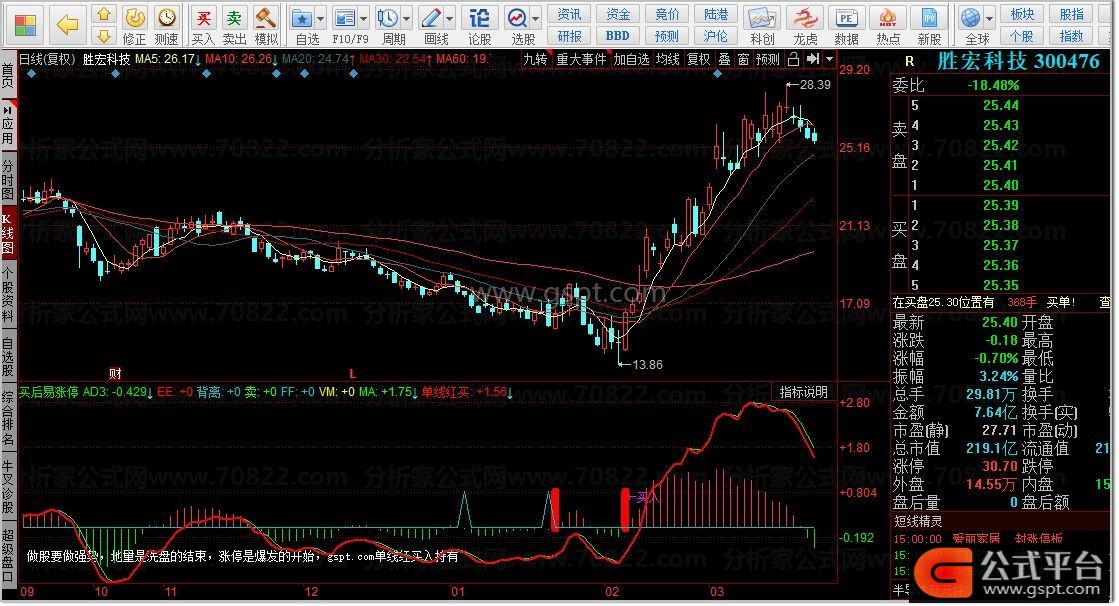The height and width of the screenshot is (606, 1119).
Task: Switch to the 综合排名 sidebar tab
Action: [8, 418]
